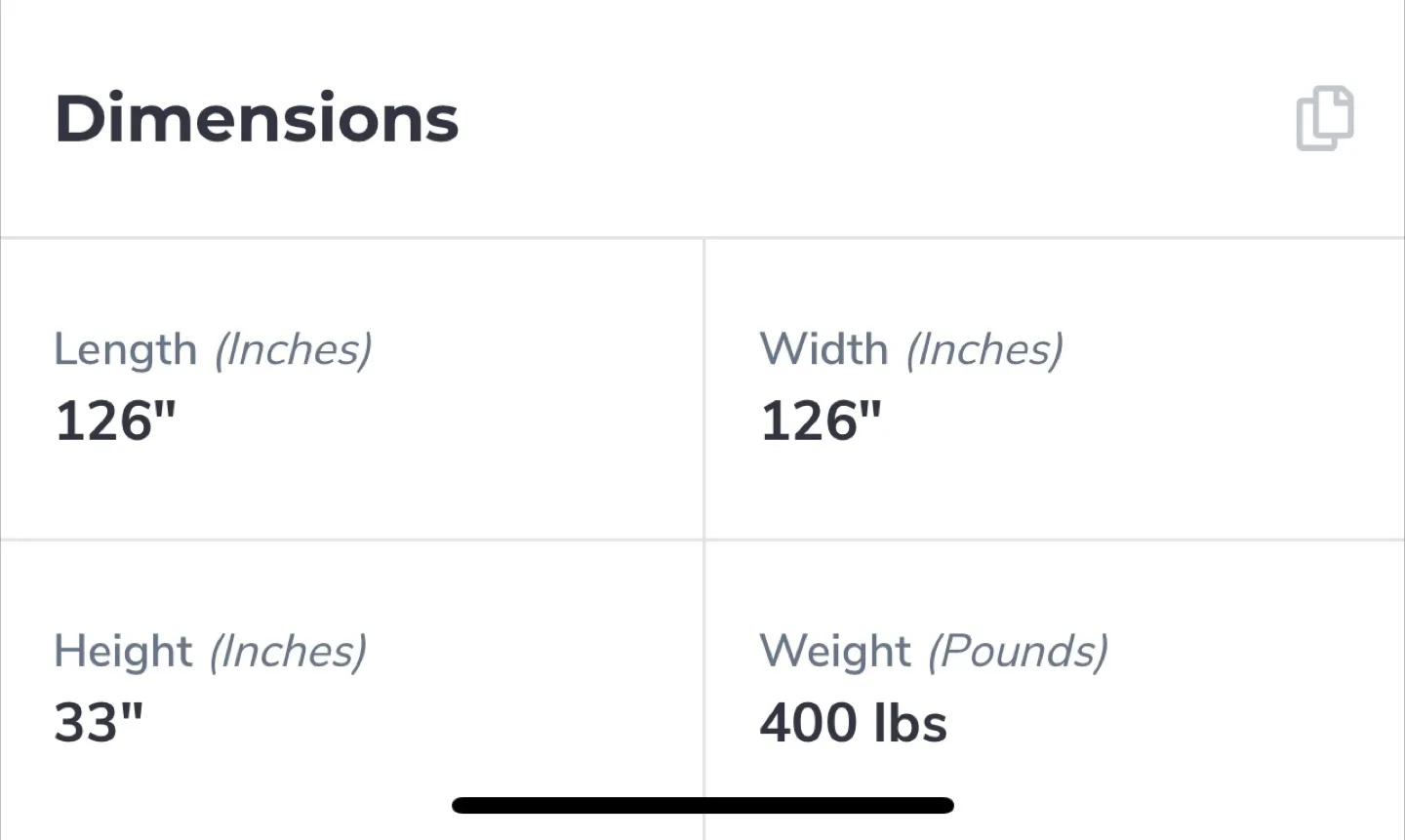The width and height of the screenshot is (1405, 840).
Task: Tap the Width value 126"
Action: tap(821, 421)
